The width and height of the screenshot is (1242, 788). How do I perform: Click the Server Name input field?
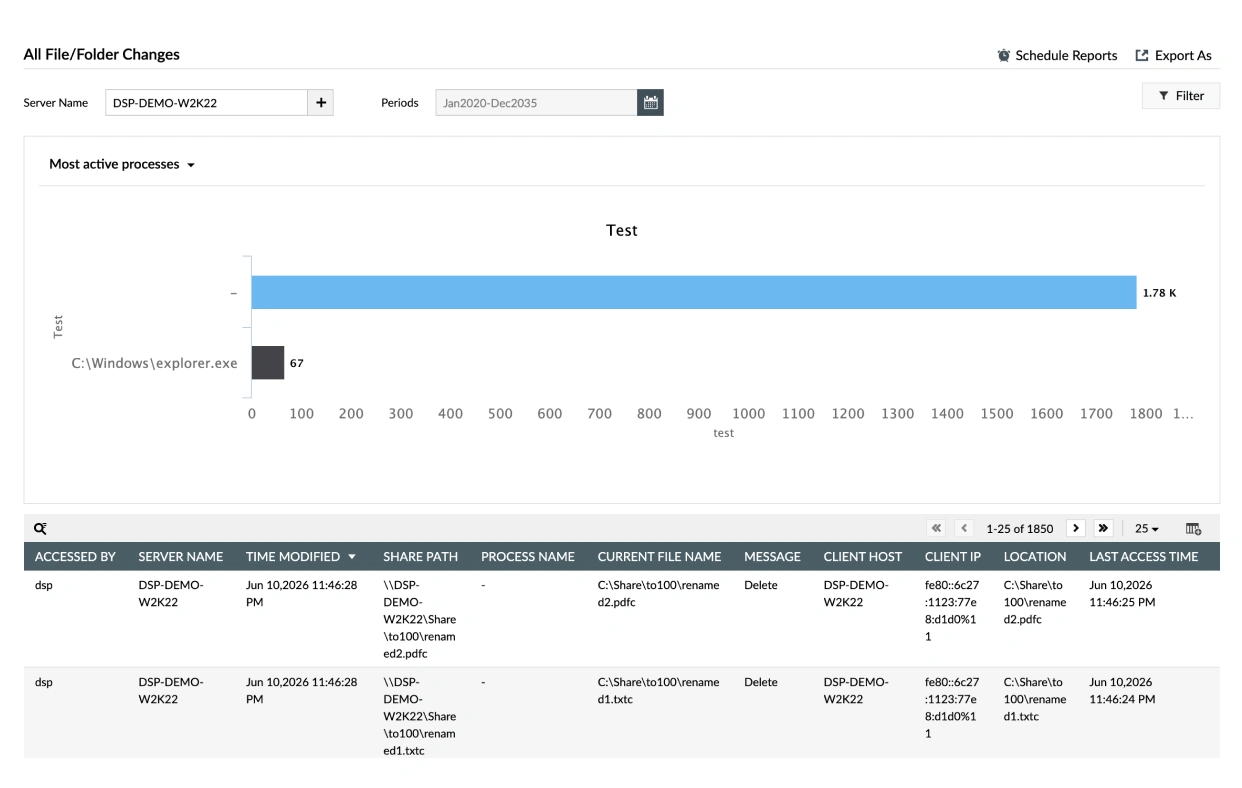click(206, 102)
